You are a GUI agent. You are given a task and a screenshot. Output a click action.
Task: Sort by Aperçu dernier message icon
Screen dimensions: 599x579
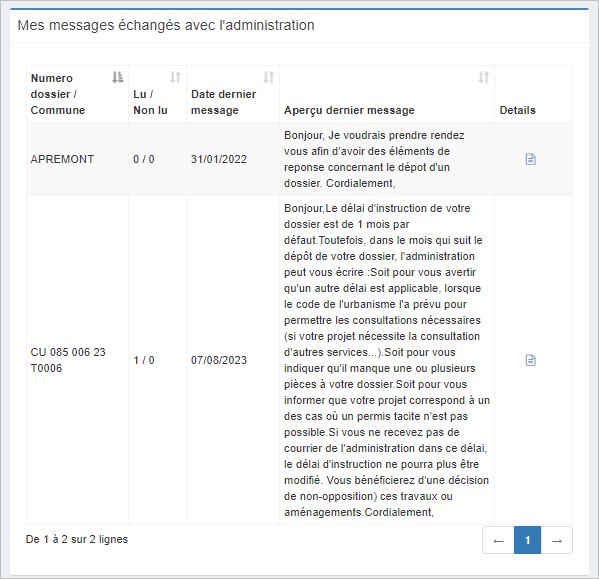point(484,77)
